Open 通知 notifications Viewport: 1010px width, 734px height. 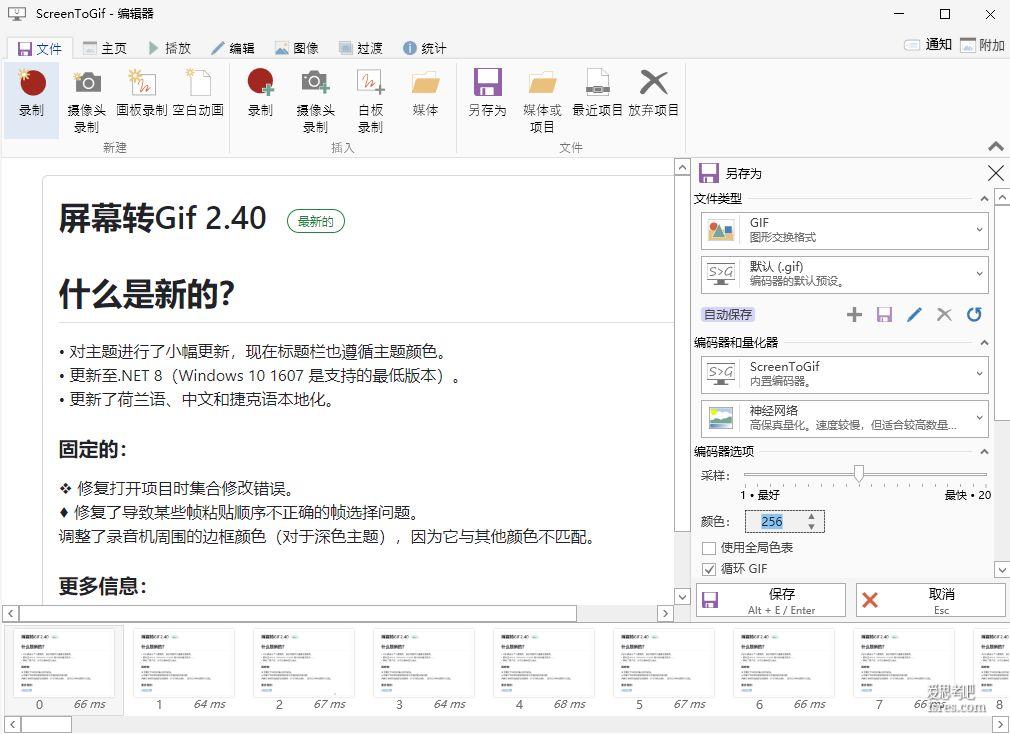pyautogui.click(x=928, y=44)
